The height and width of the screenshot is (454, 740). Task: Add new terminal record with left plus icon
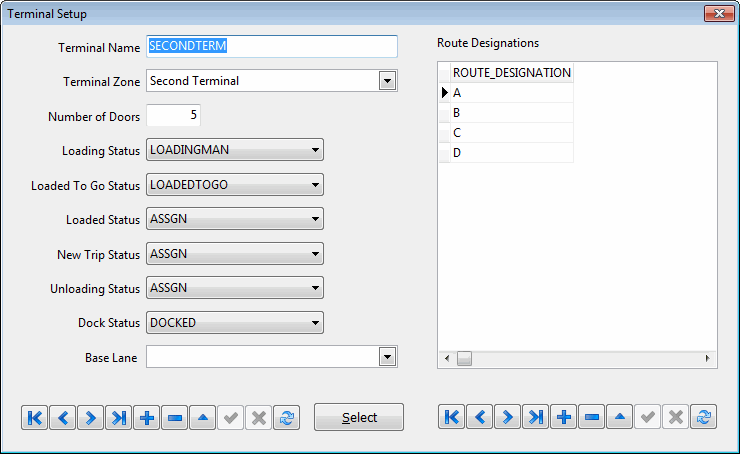pos(147,418)
